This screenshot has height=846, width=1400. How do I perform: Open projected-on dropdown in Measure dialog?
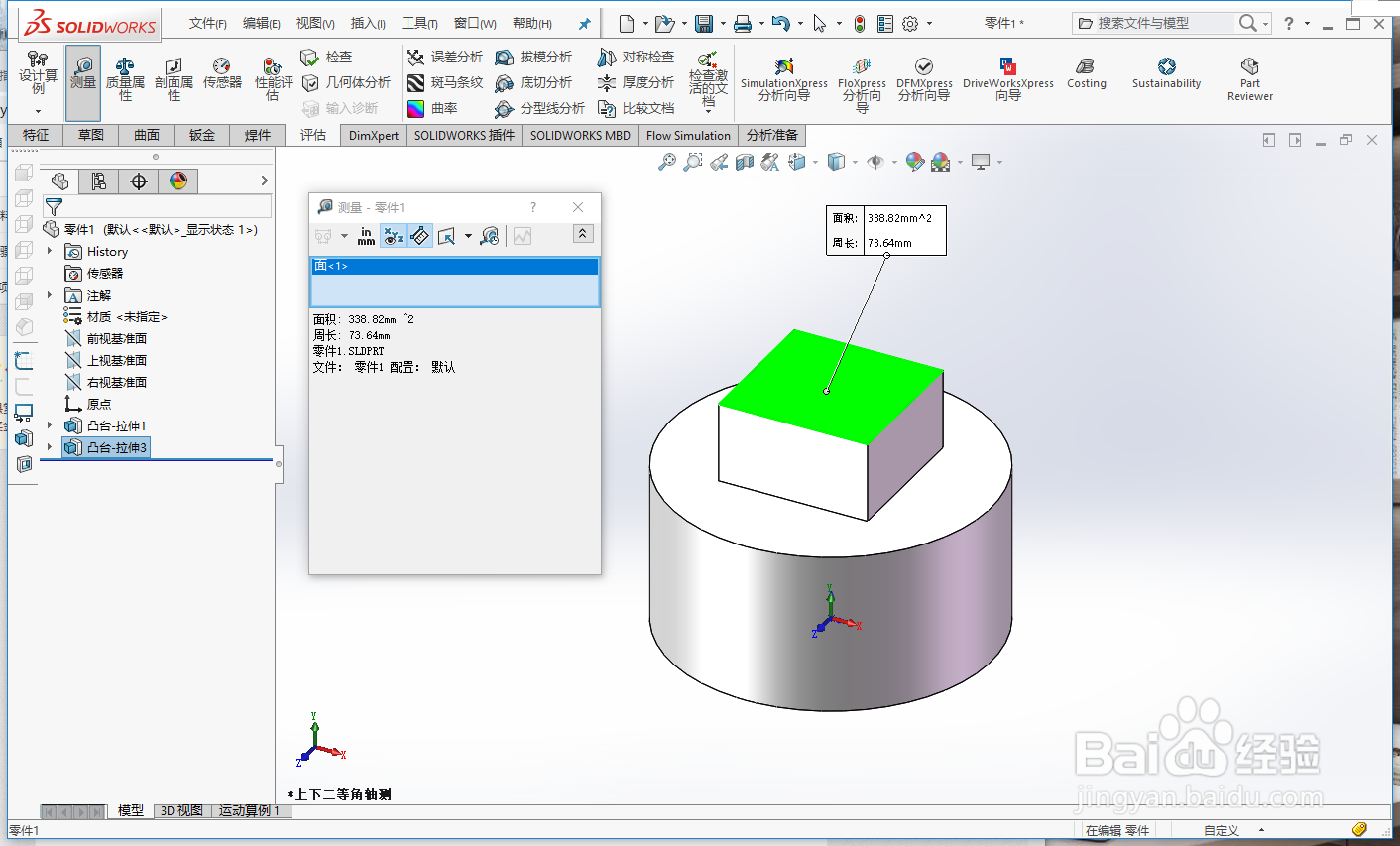click(x=468, y=236)
